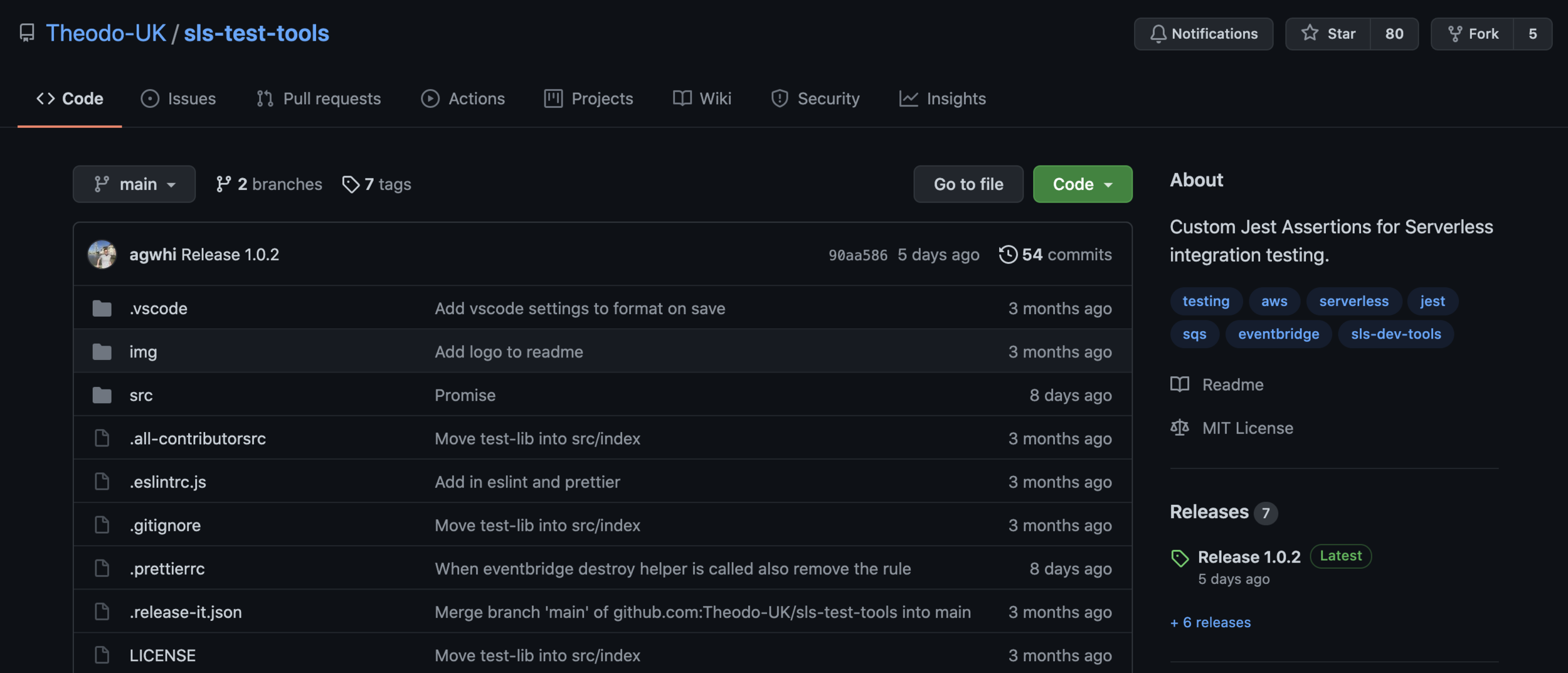Click the scales icon beside MIT License
Screen dimensions: 1568x673
click(1179, 427)
